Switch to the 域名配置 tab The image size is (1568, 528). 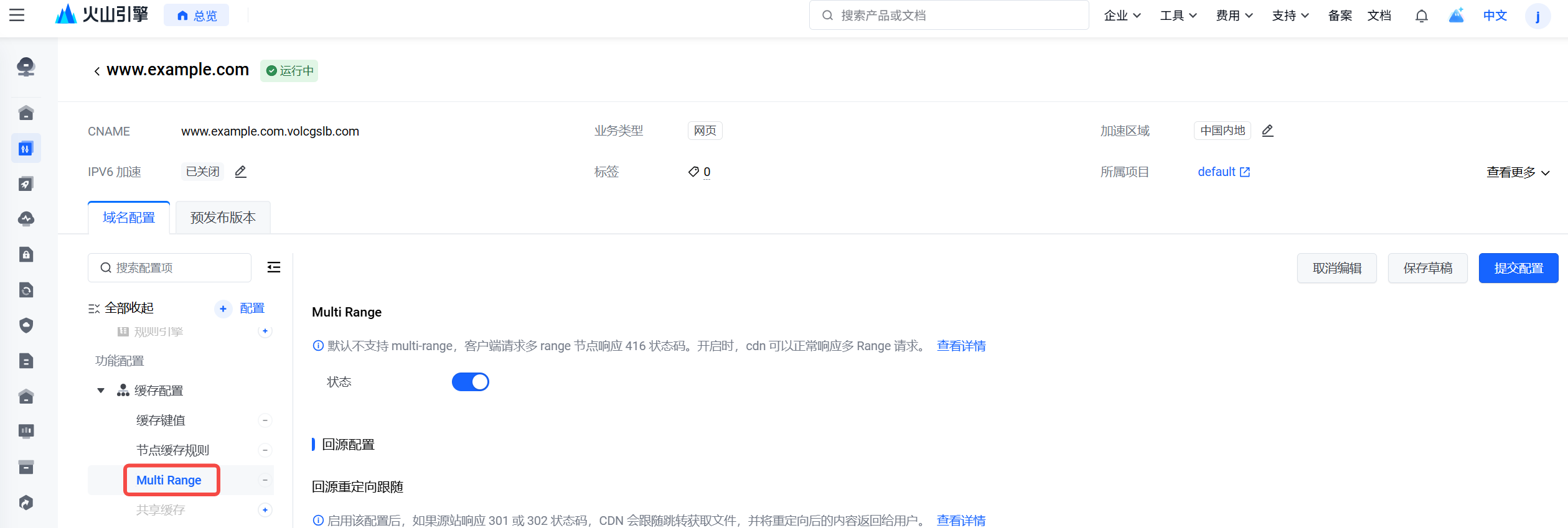[129, 218]
